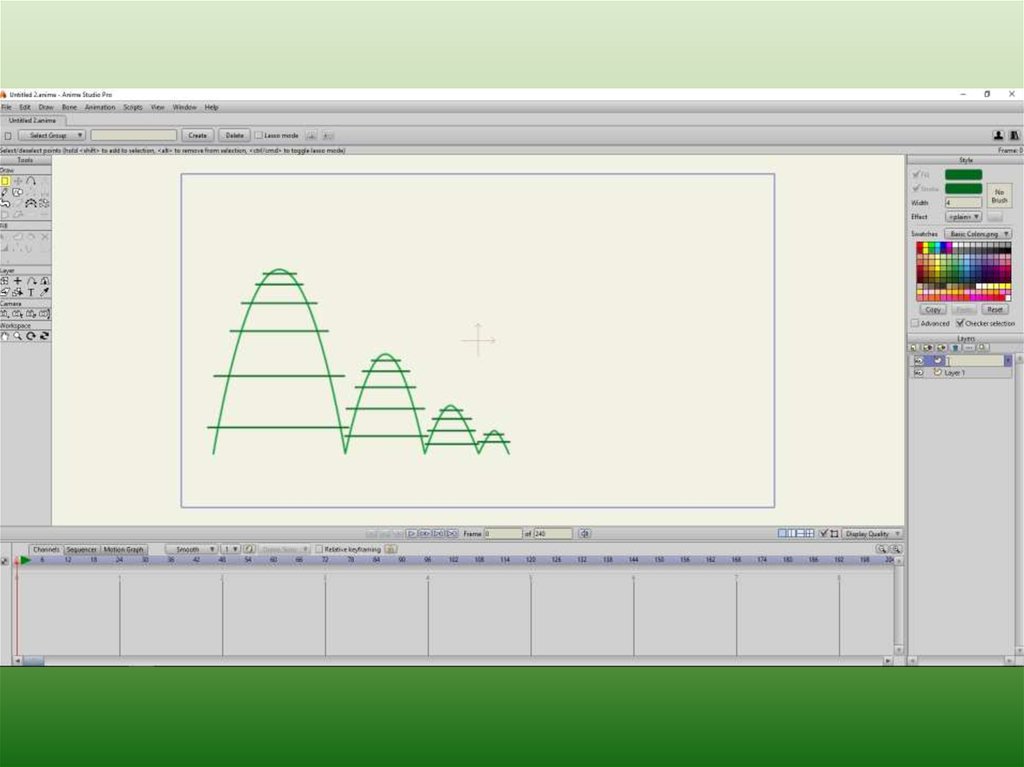
Task: Open the Animation menu
Action: point(99,107)
